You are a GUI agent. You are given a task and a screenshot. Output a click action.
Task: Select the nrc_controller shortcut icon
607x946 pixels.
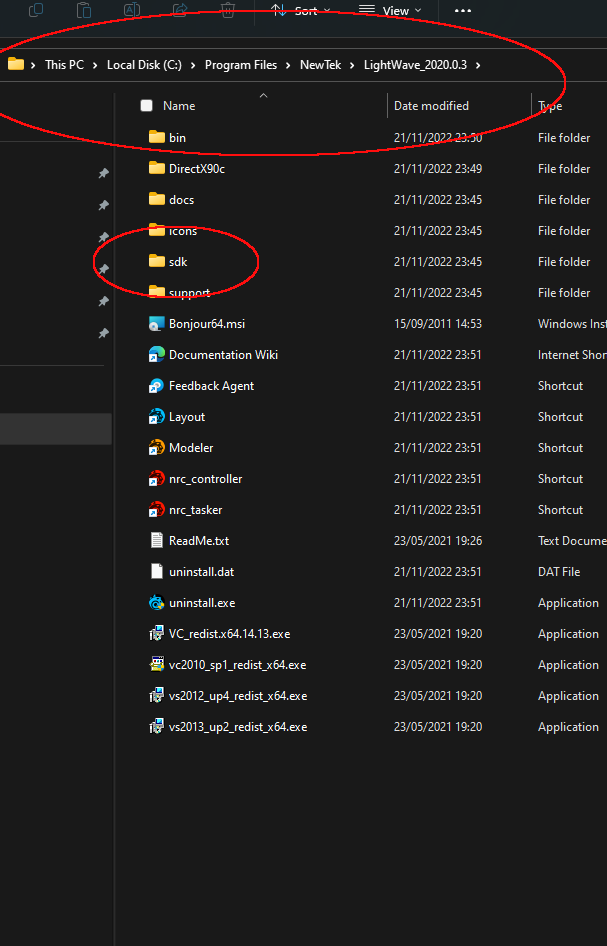tap(157, 478)
